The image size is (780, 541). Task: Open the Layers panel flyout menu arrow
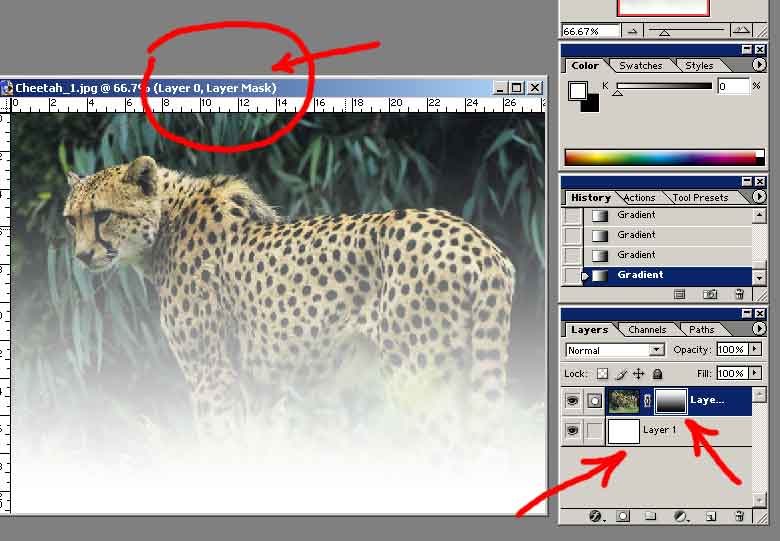(x=758, y=329)
